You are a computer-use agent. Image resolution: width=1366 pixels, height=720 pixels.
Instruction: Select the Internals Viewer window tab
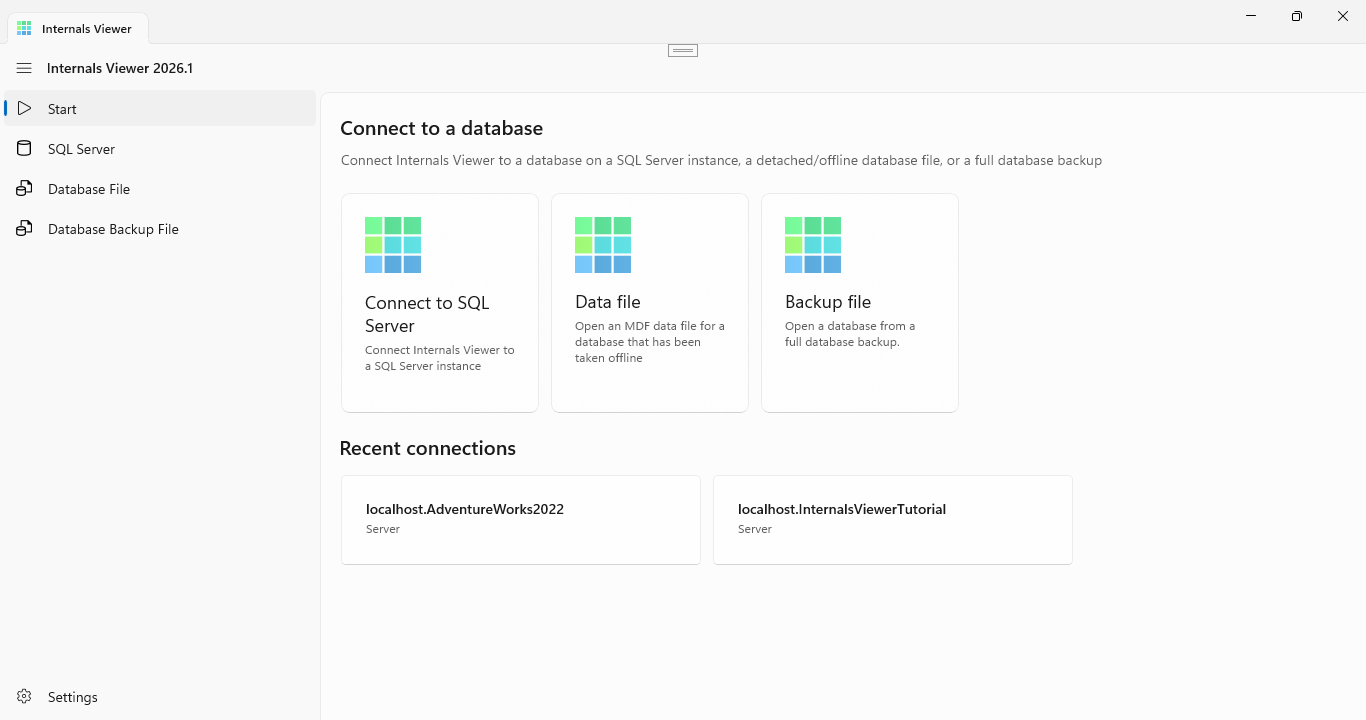pyautogui.click(x=78, y=29)
